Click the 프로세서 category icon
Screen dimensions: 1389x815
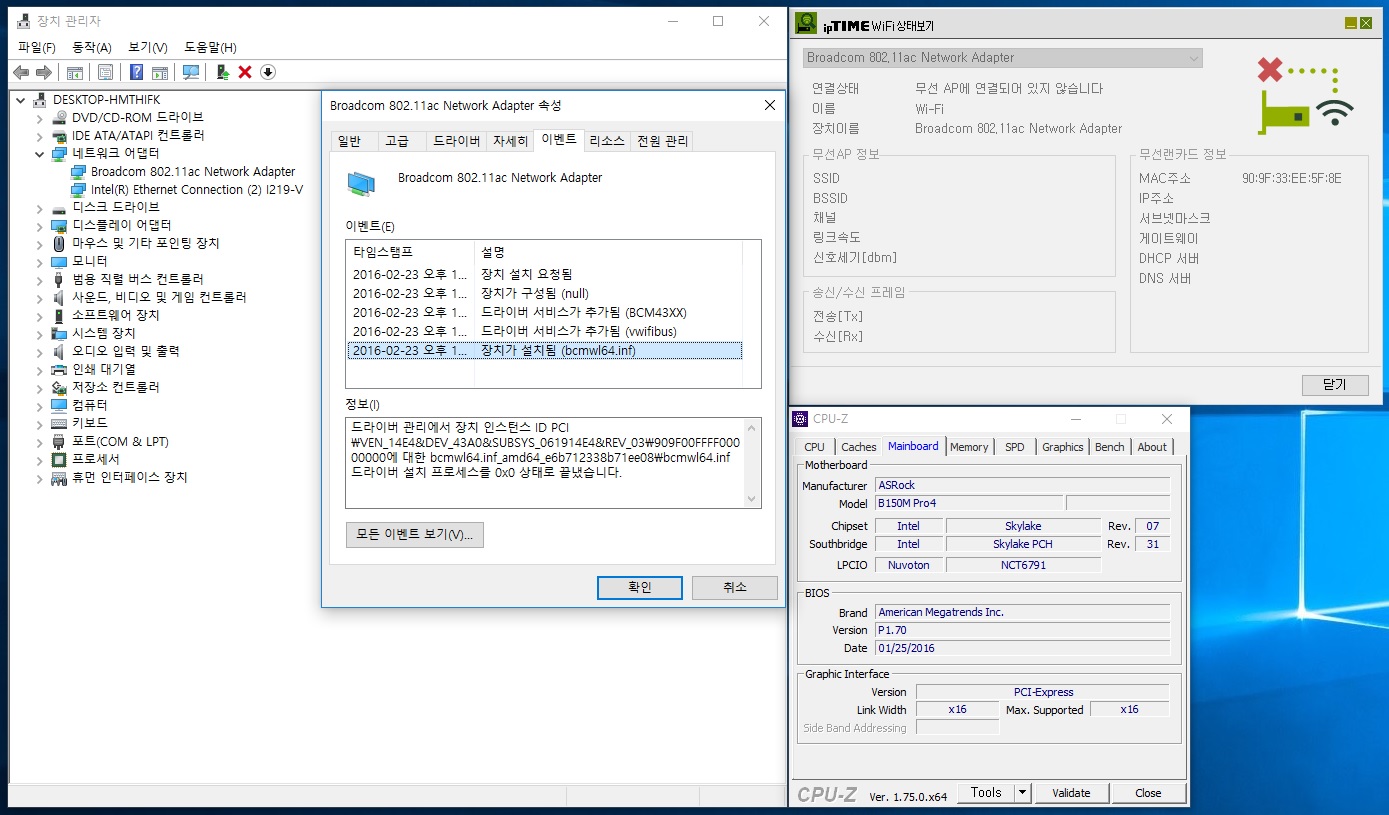click(60, 459)
